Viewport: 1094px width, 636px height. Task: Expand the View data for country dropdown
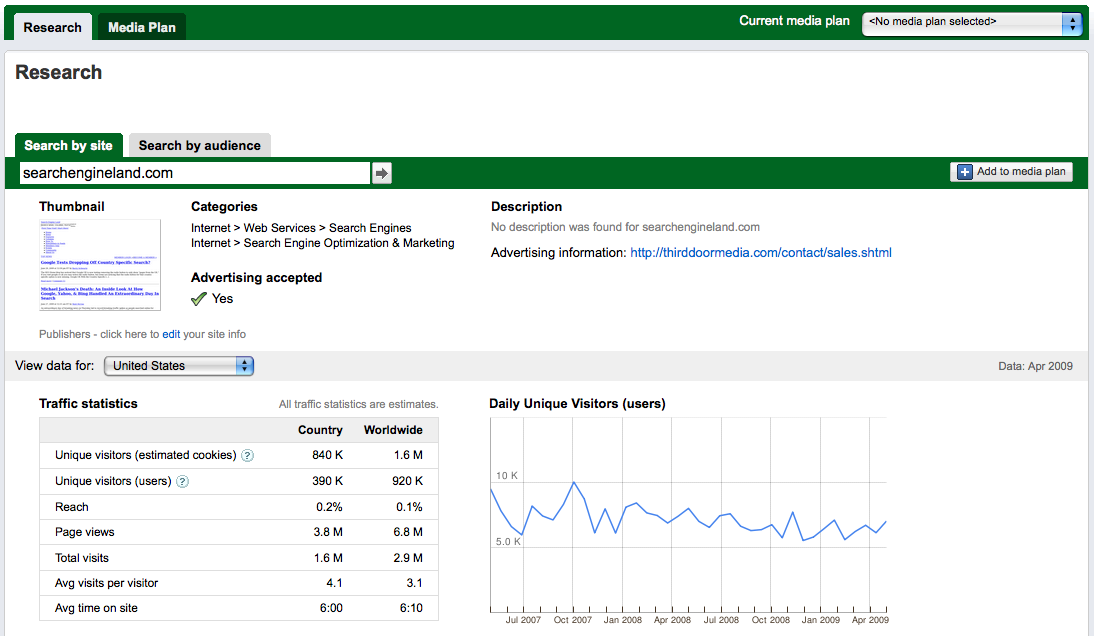pyautogui.click(x=179, y=366)
